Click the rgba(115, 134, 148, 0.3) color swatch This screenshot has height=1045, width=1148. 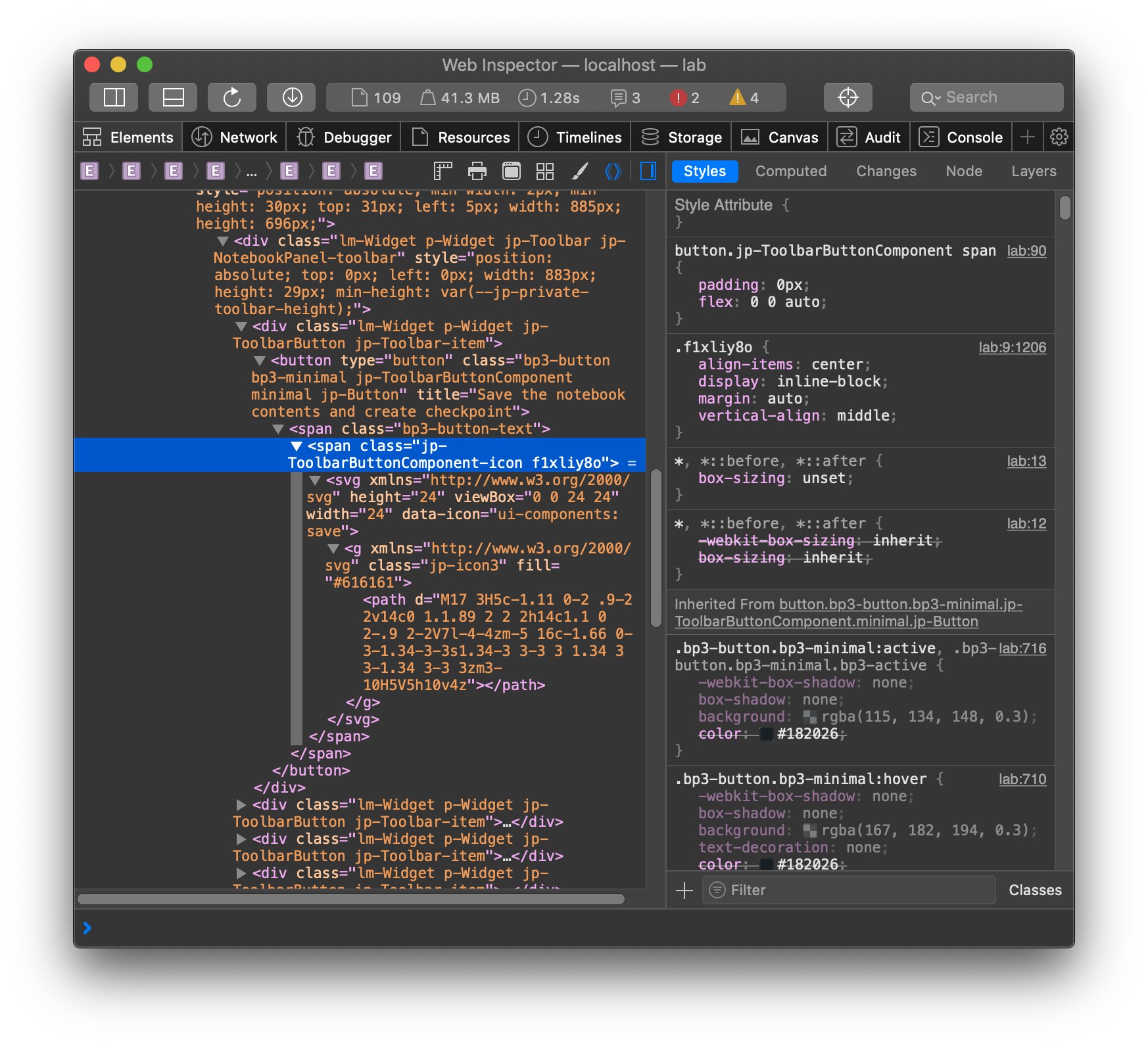[x=810, y=717]
